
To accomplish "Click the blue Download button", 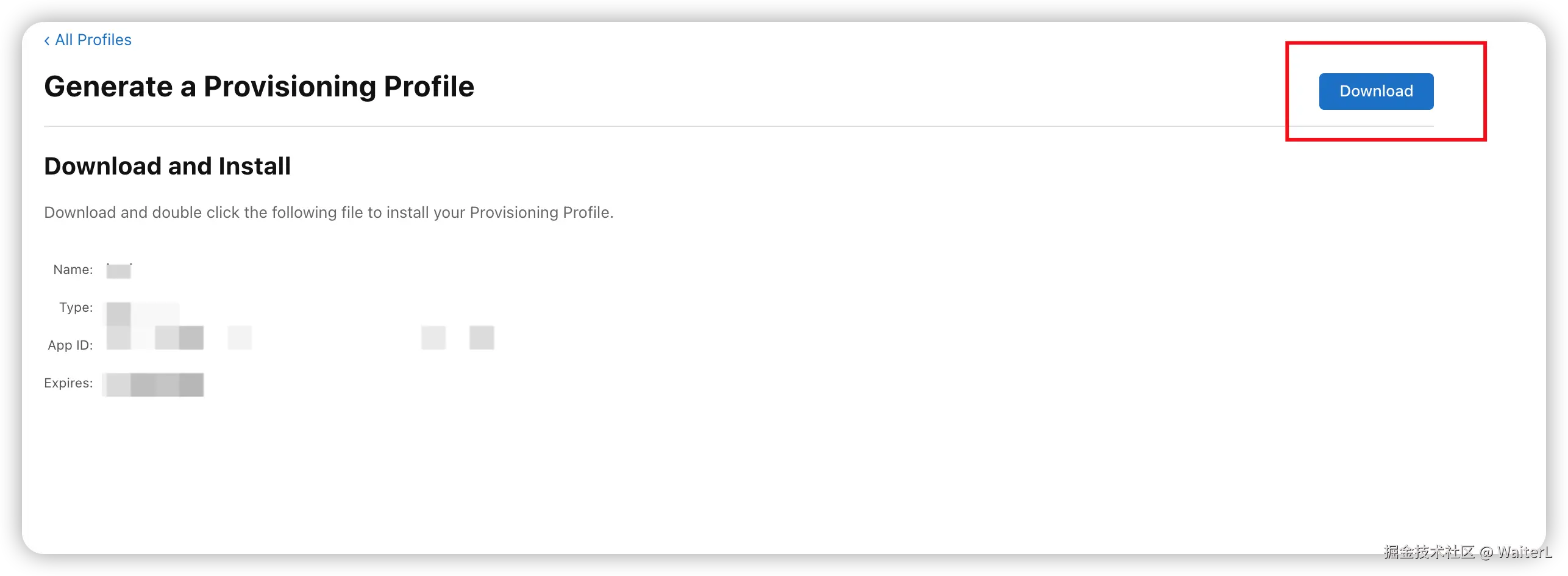I will (x=1376, y=92).
